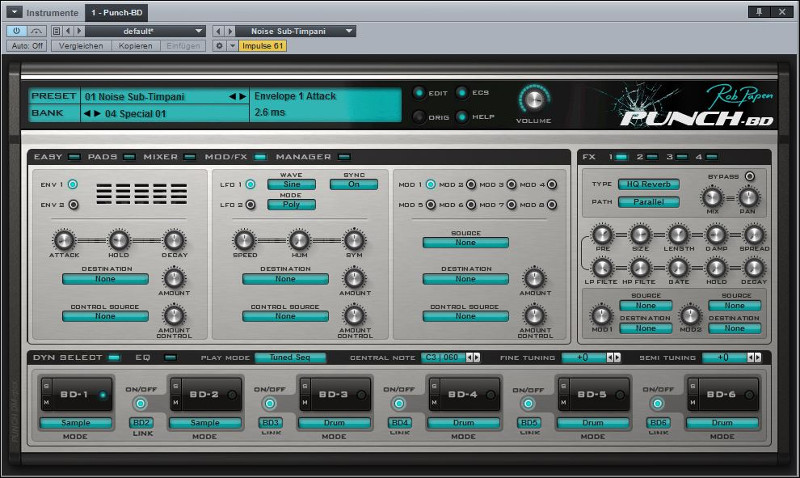
Task: Click the LFO SPEED knob
Action: coord(244,240)
